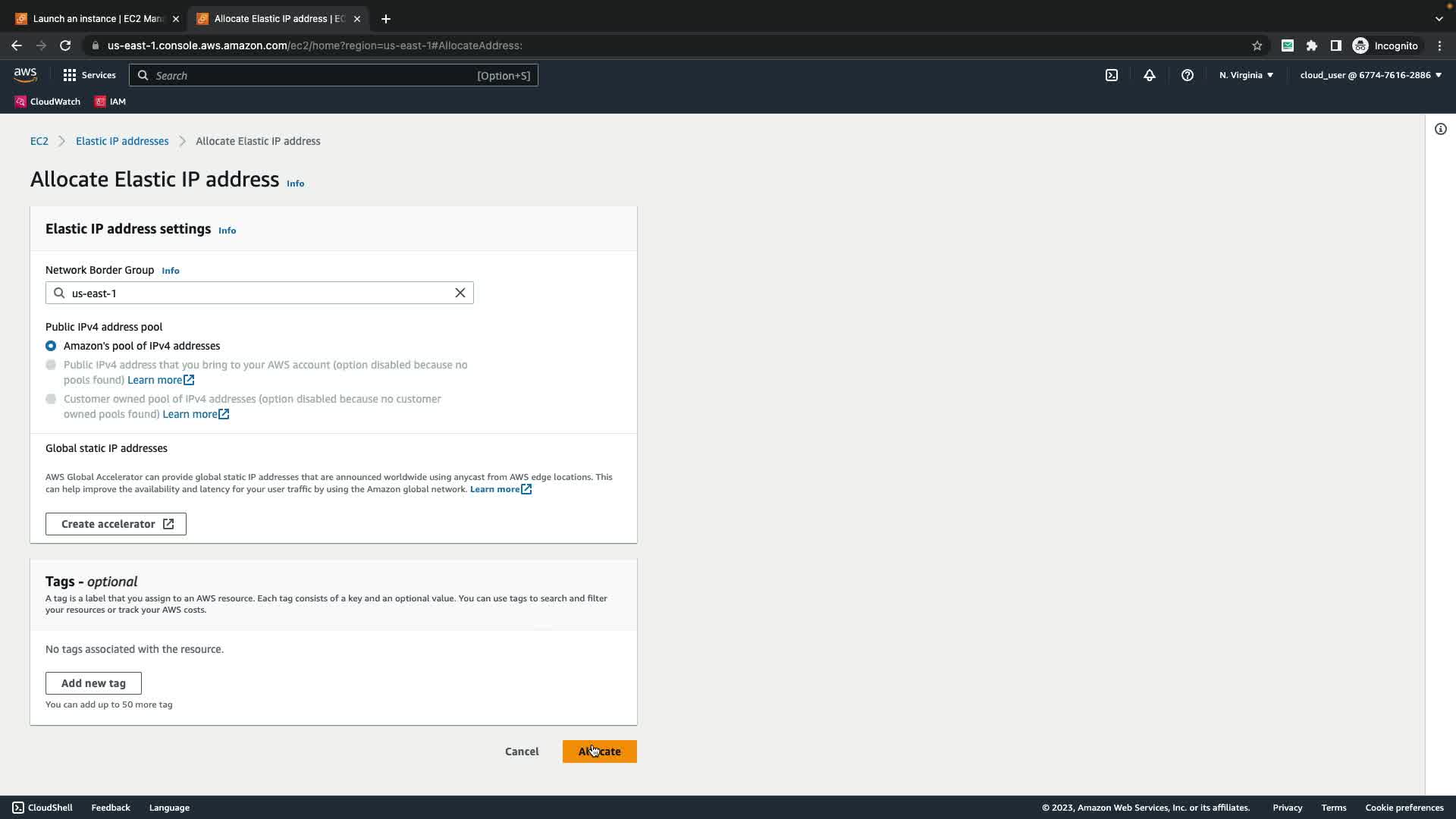Open the Services grid menu
Viewport: 1456px width, 819px height.
tap(89, 75)
